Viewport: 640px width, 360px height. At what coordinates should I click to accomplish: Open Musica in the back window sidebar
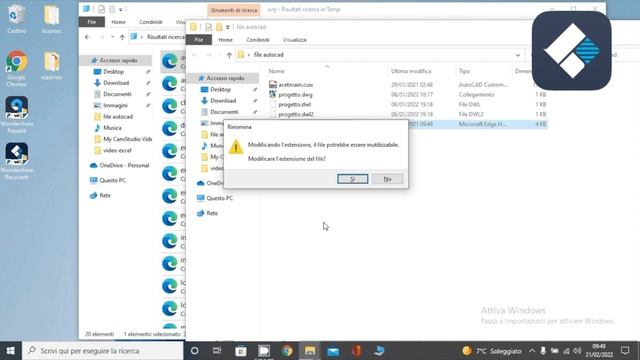click(x=112, y=128)
